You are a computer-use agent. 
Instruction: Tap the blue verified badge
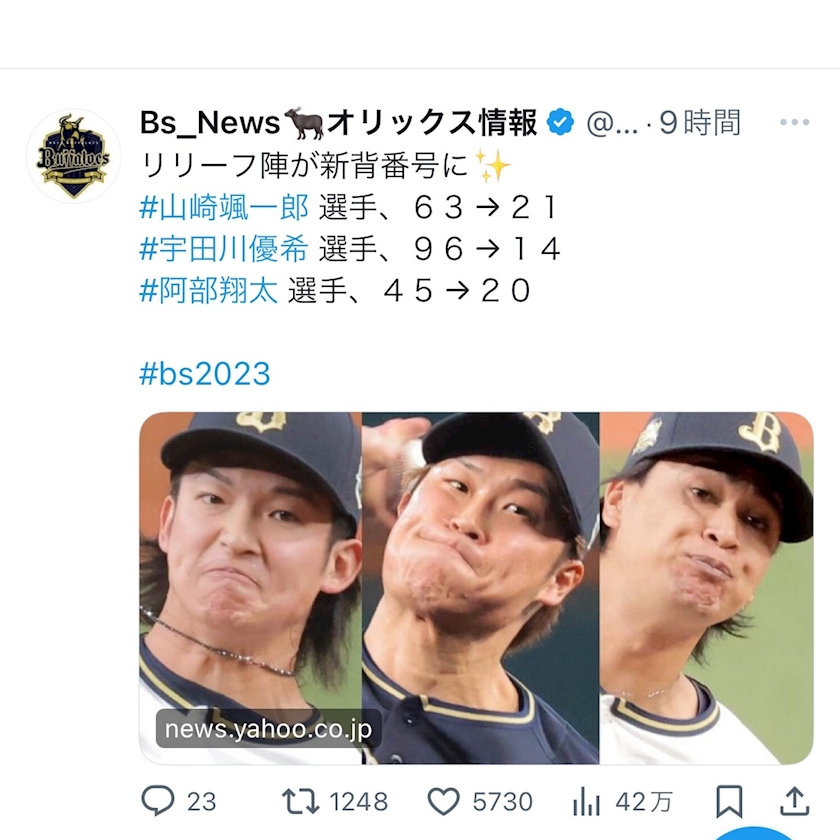pos(560,123)
